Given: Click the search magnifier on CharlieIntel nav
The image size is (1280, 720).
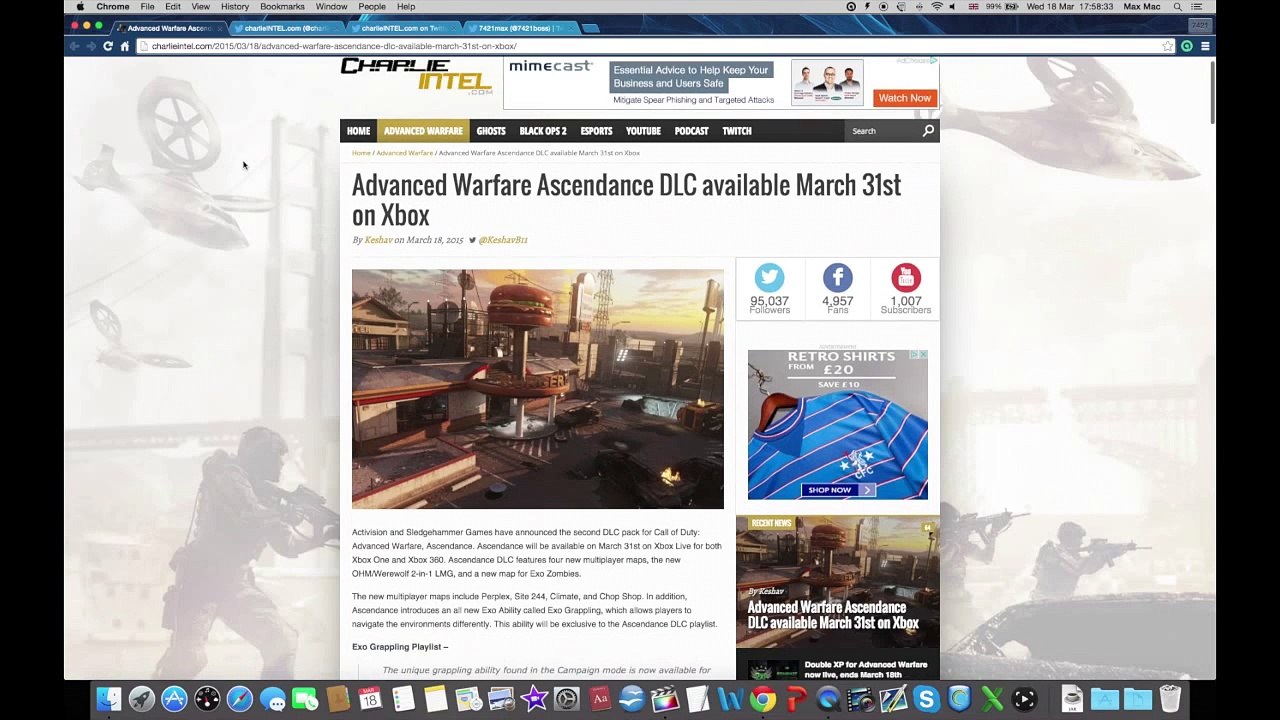Looking at the screenshot, I should pos(928,131).
